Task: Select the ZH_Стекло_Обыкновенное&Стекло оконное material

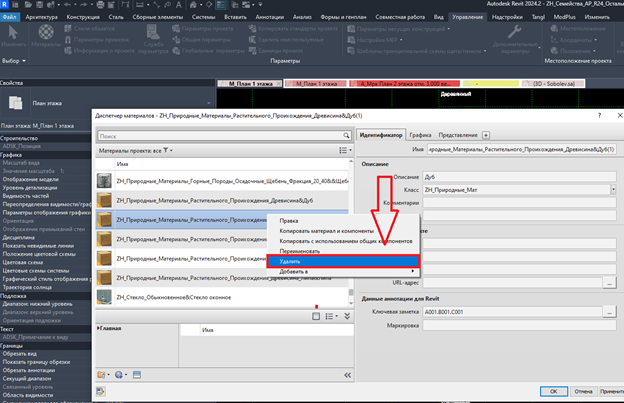Action: coord(222,297)
